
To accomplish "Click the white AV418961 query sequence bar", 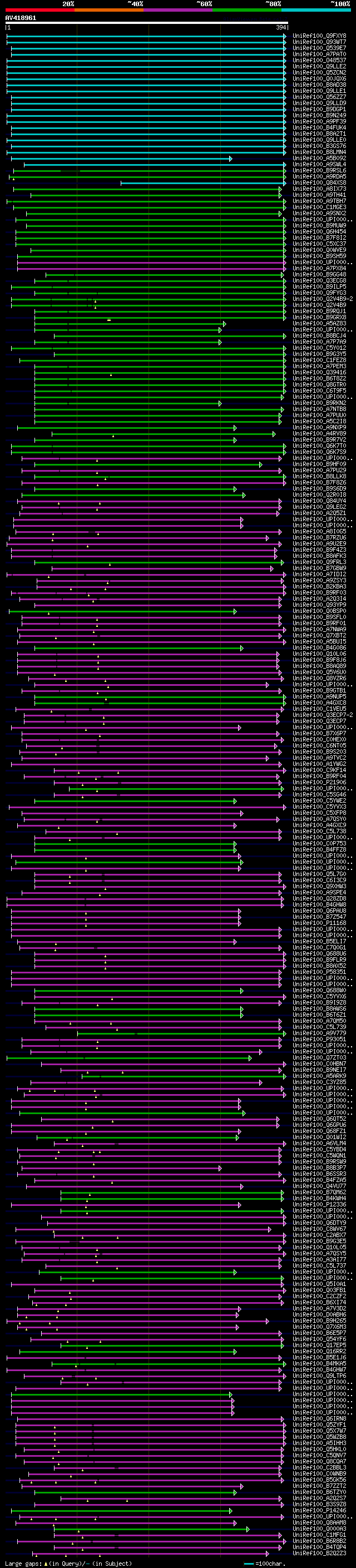I will (147, 23).
